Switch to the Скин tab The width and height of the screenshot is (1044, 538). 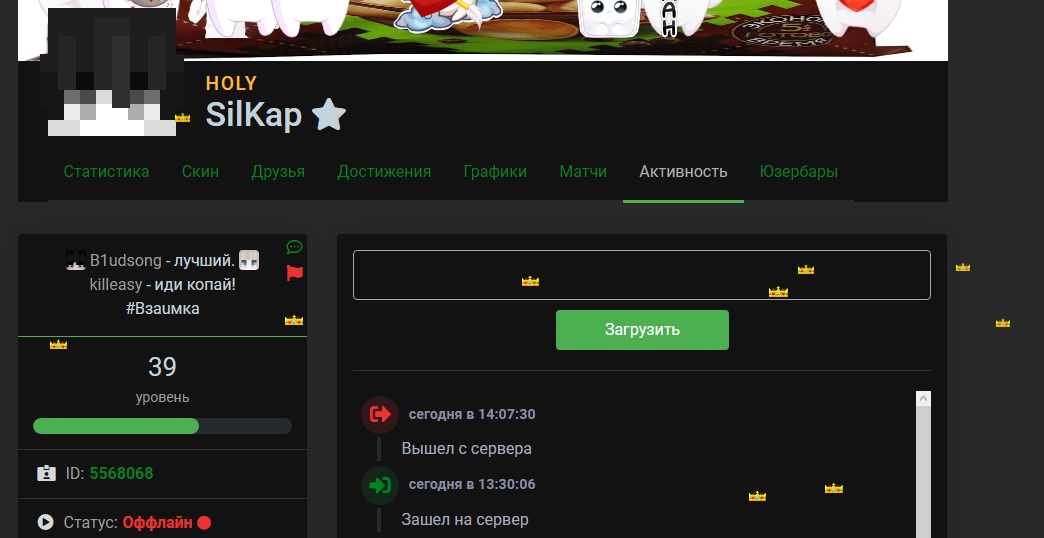[x=200, y=171]
